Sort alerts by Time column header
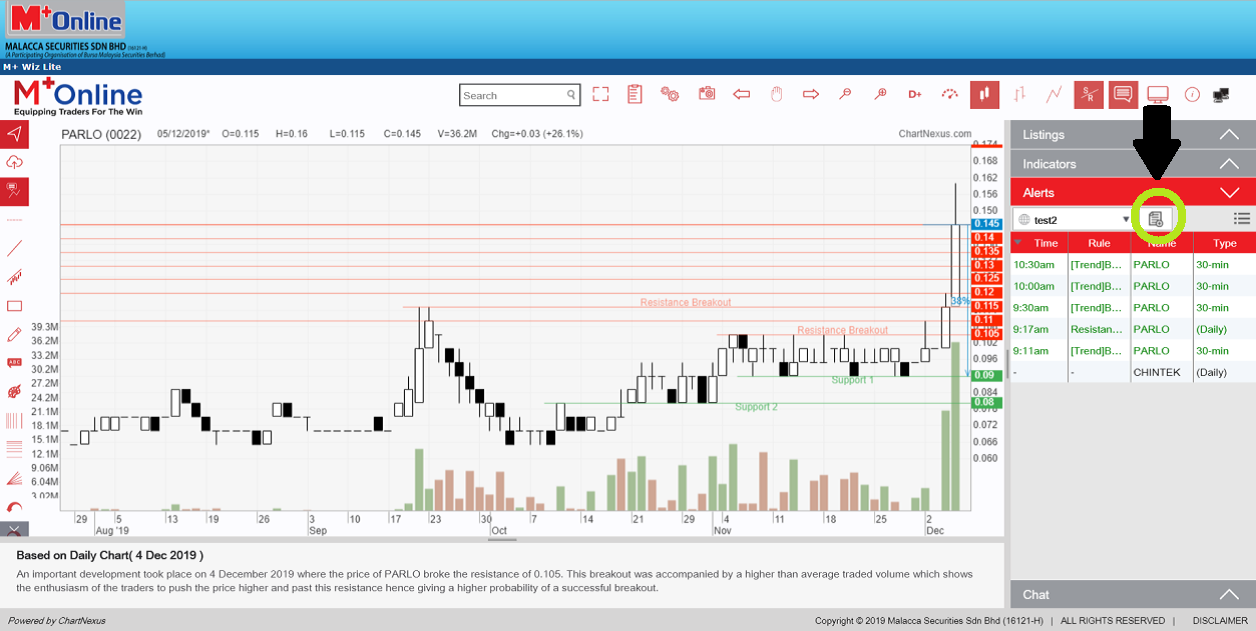Viewport: 1256px width, 631px height. (x=1045, y=243)
